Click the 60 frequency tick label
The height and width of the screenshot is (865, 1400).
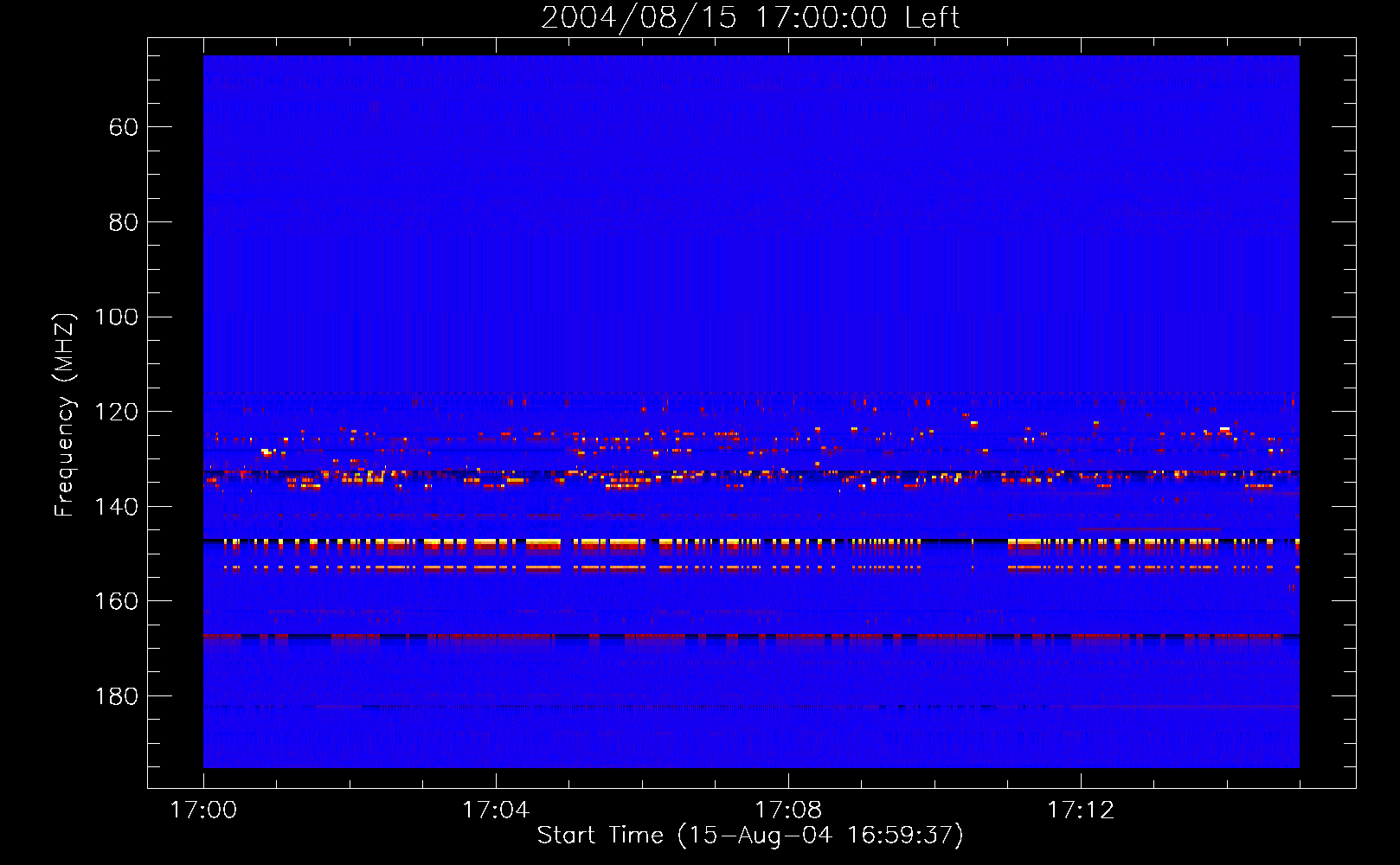(x=124, y=128)
